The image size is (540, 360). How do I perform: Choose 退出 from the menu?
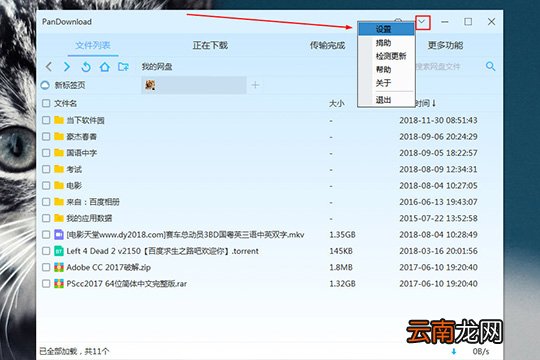point(386,100)
